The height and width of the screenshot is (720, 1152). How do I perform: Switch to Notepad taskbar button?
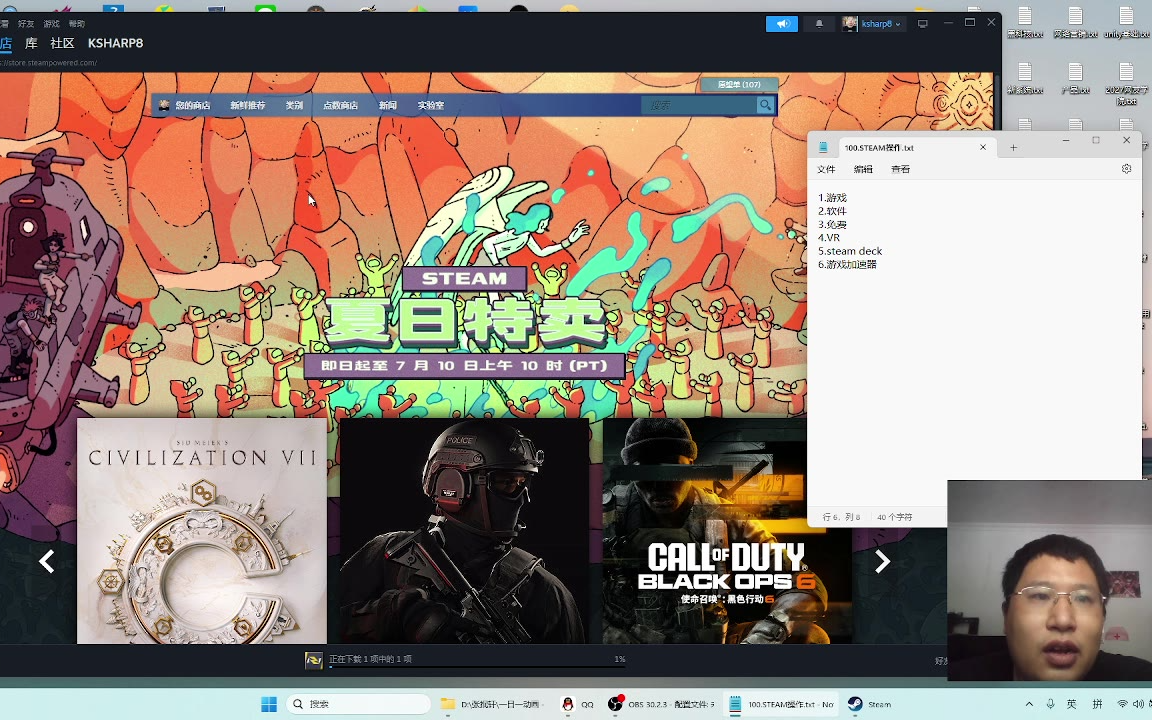pyautogui.click(x=780, y=704)
